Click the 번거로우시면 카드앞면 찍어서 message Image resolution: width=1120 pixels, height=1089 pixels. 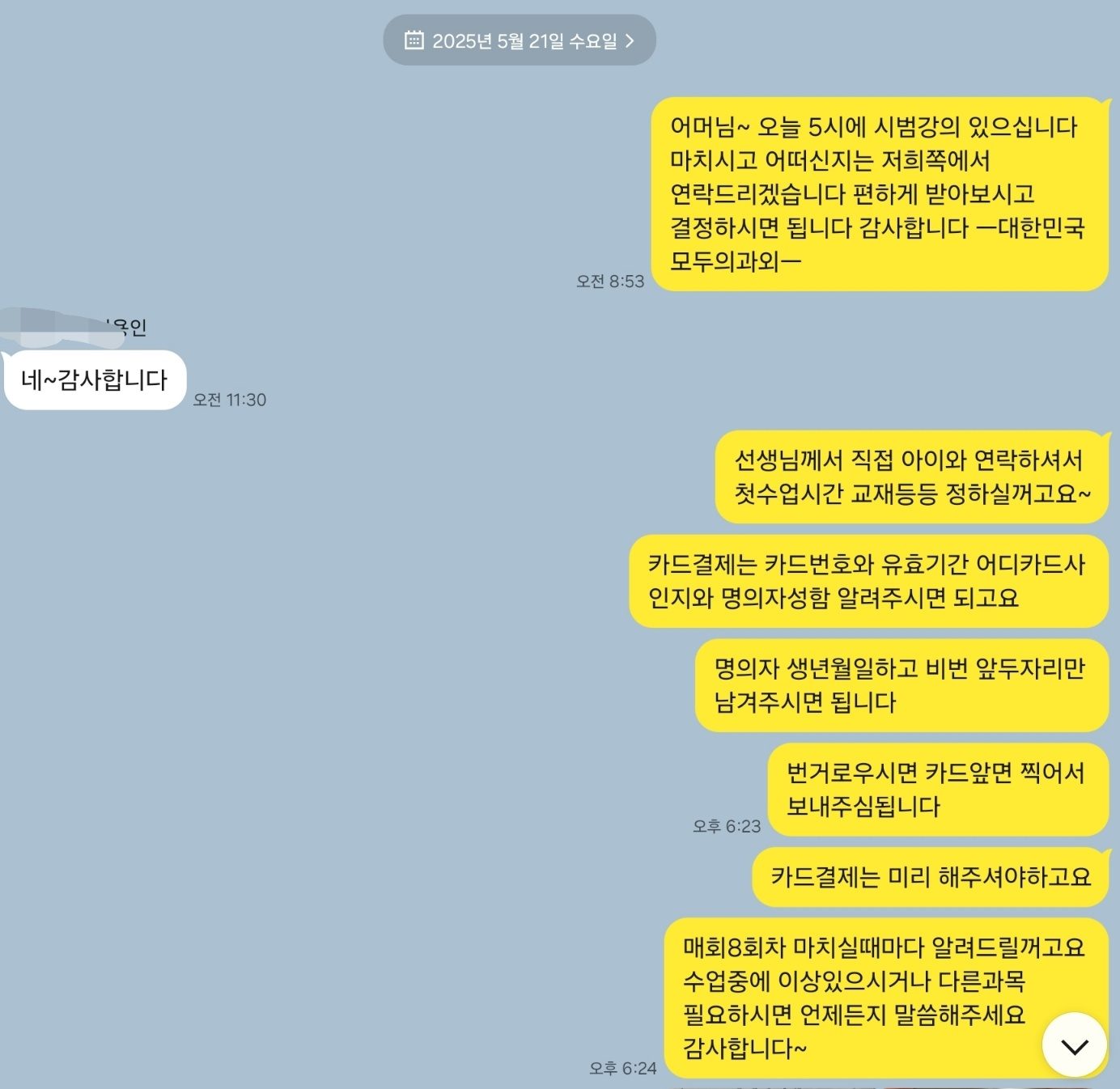938,790
